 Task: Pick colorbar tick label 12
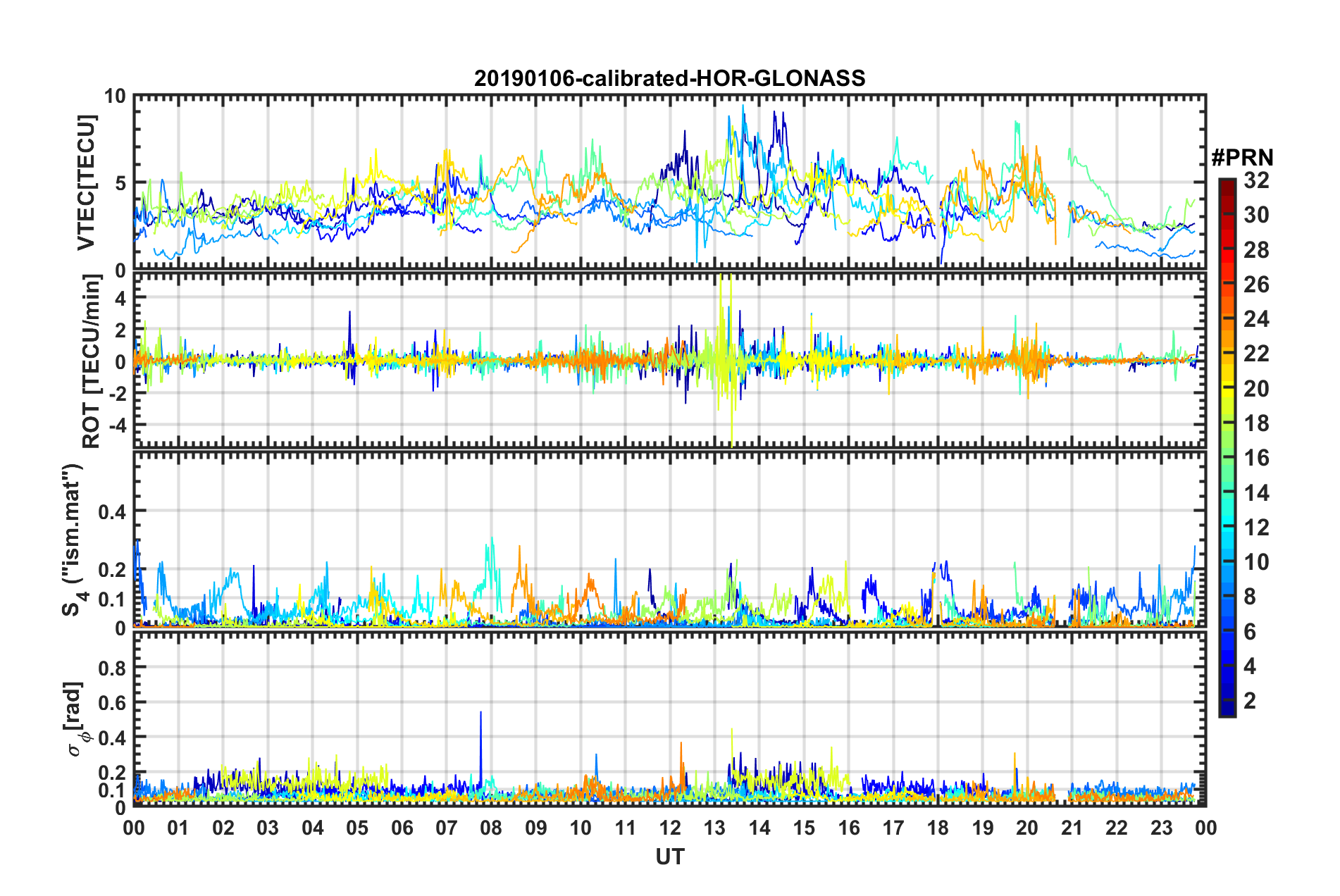(x=1256, y=527)
